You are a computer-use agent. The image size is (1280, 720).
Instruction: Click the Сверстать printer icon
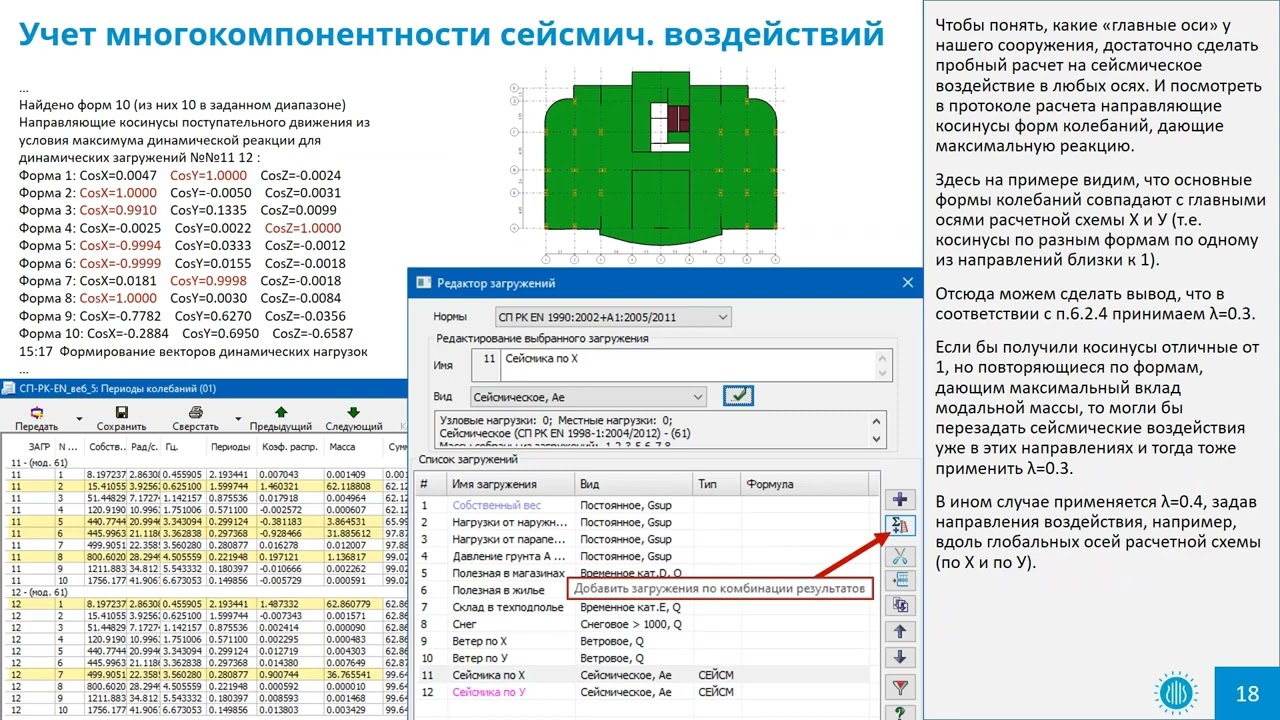(196, 412)
